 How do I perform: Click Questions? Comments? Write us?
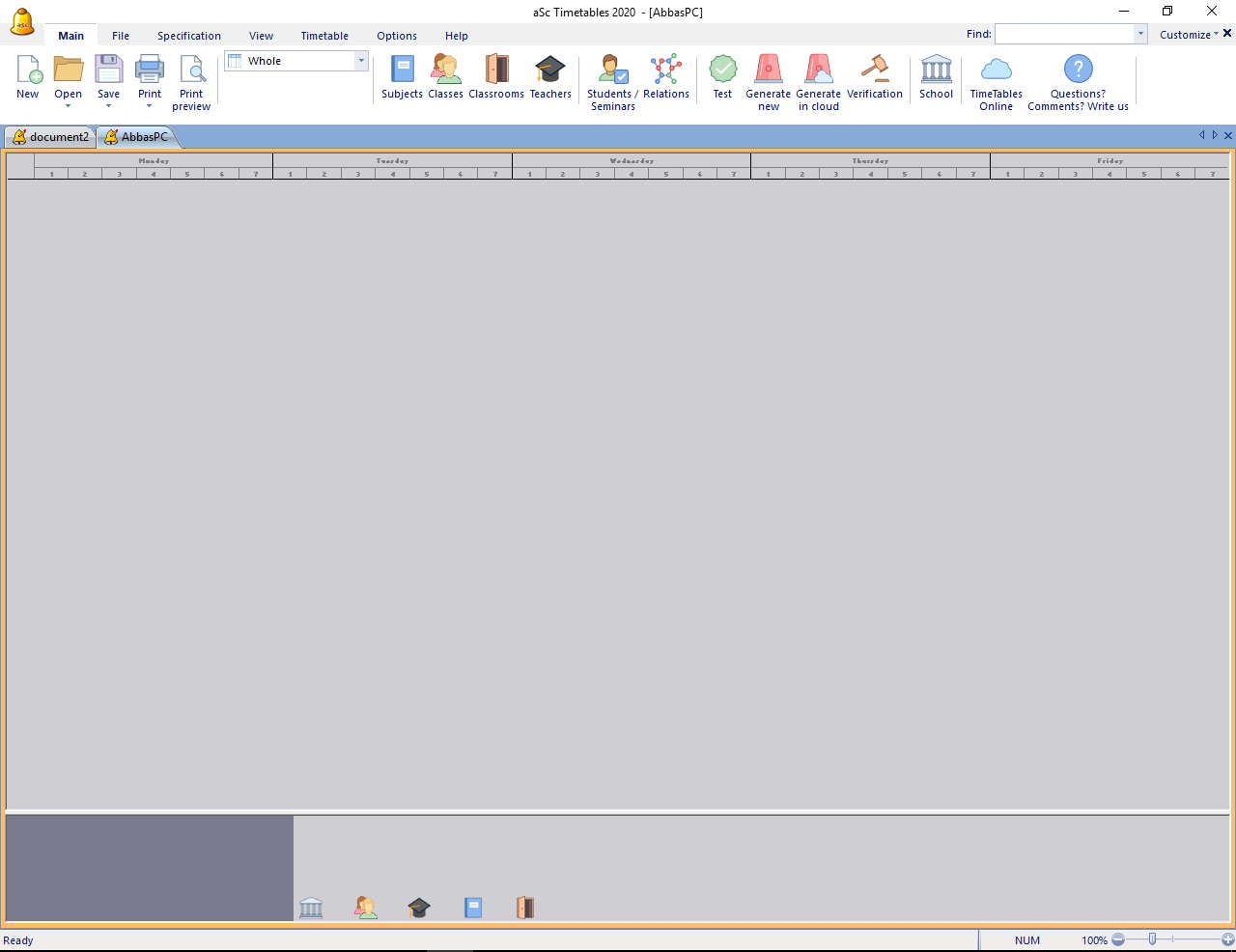pos(1078,83)
